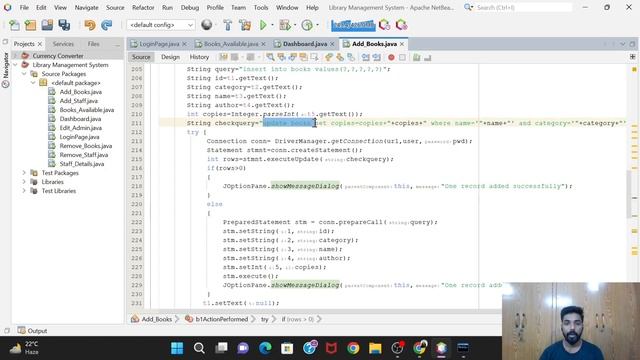The width and height of the screenshot is (640, 360).
Task: Open the Run Project dropdown arrow
Action: pyautogui.click(x=272, y=25)
